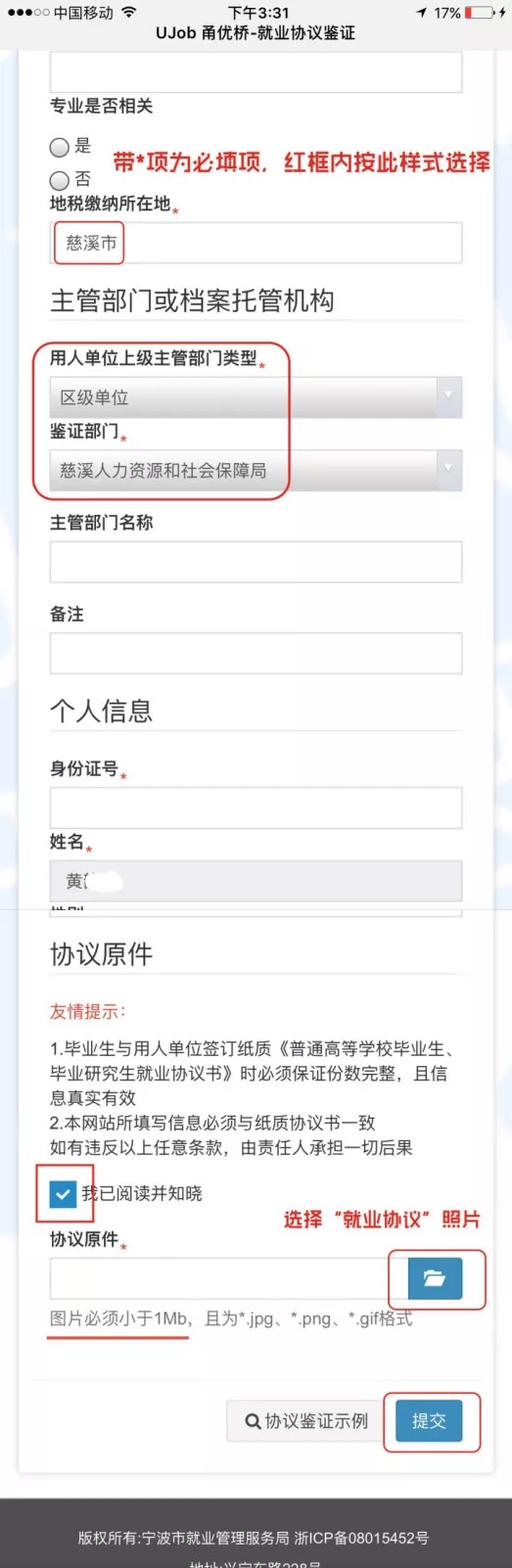Click the 地税缴纳所在地 field with 慈溪市

point(256,243)
